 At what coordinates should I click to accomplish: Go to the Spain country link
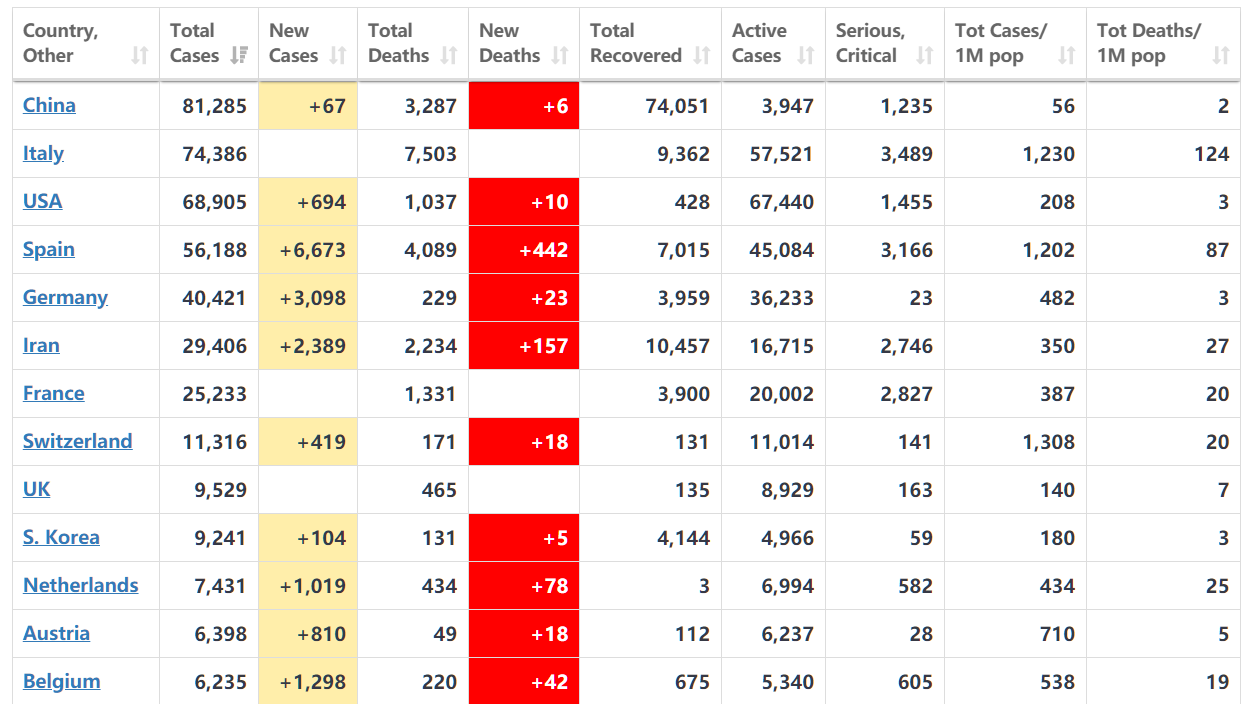[48, 249]
